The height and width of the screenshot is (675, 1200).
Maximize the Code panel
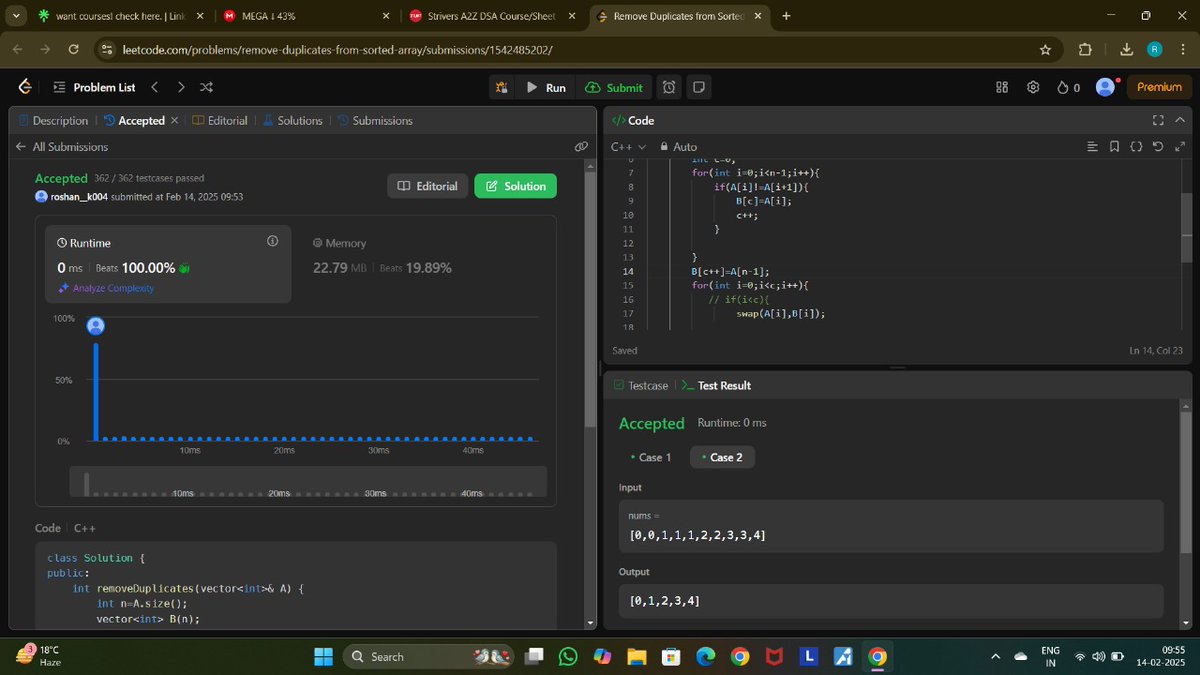click(1158, 120)
